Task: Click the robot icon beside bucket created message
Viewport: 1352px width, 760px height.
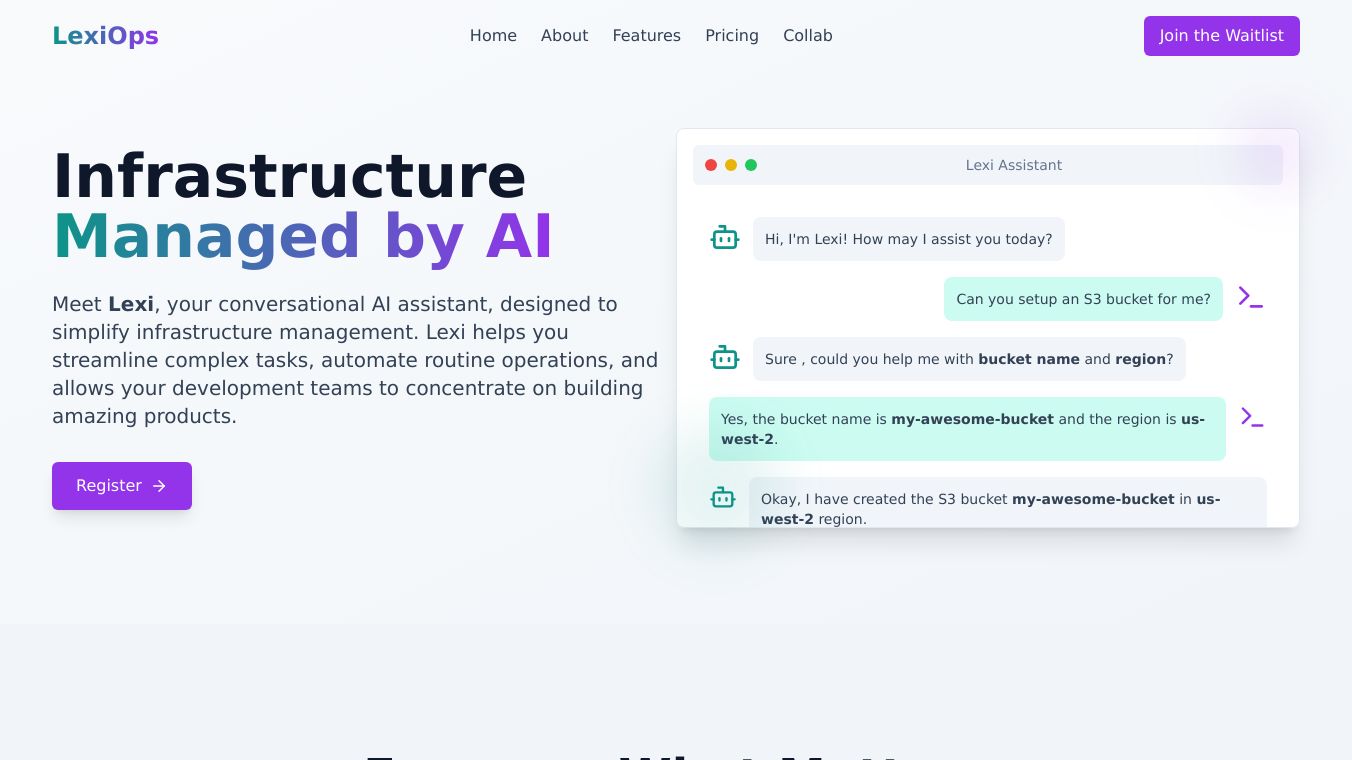Action: 723,497
